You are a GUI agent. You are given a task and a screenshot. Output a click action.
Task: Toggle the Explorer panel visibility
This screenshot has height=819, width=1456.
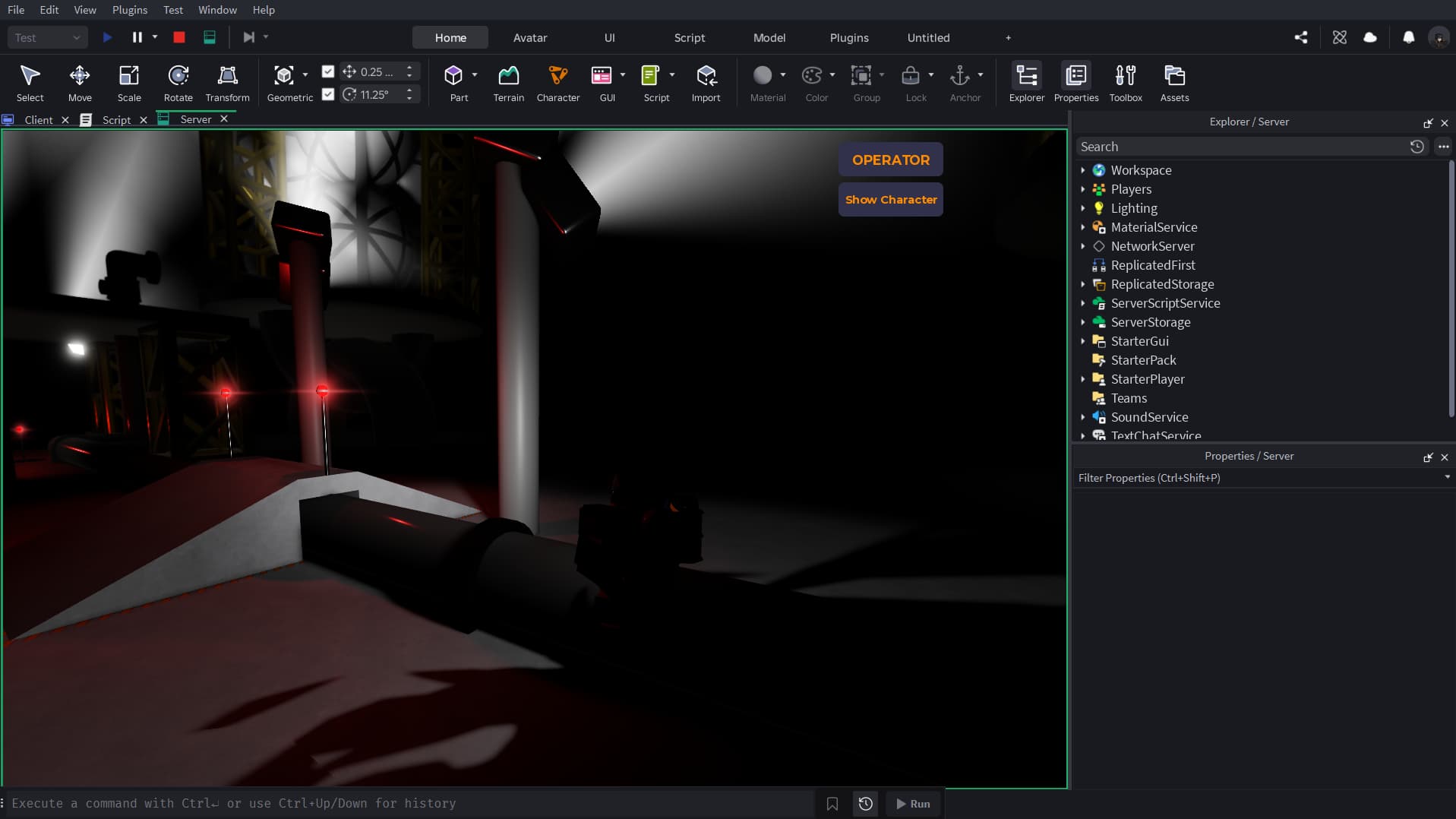[x=1026, y=83]
